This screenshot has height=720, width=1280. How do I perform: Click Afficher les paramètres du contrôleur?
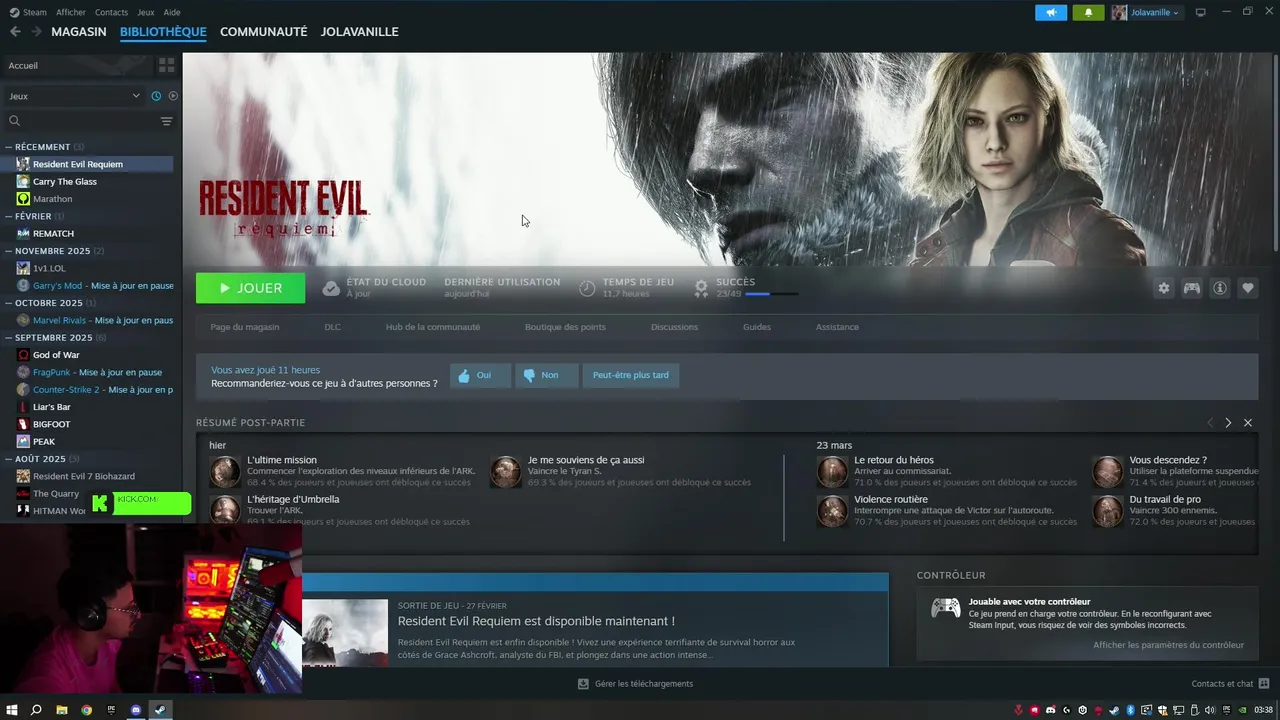click(x=1168, y=645)
